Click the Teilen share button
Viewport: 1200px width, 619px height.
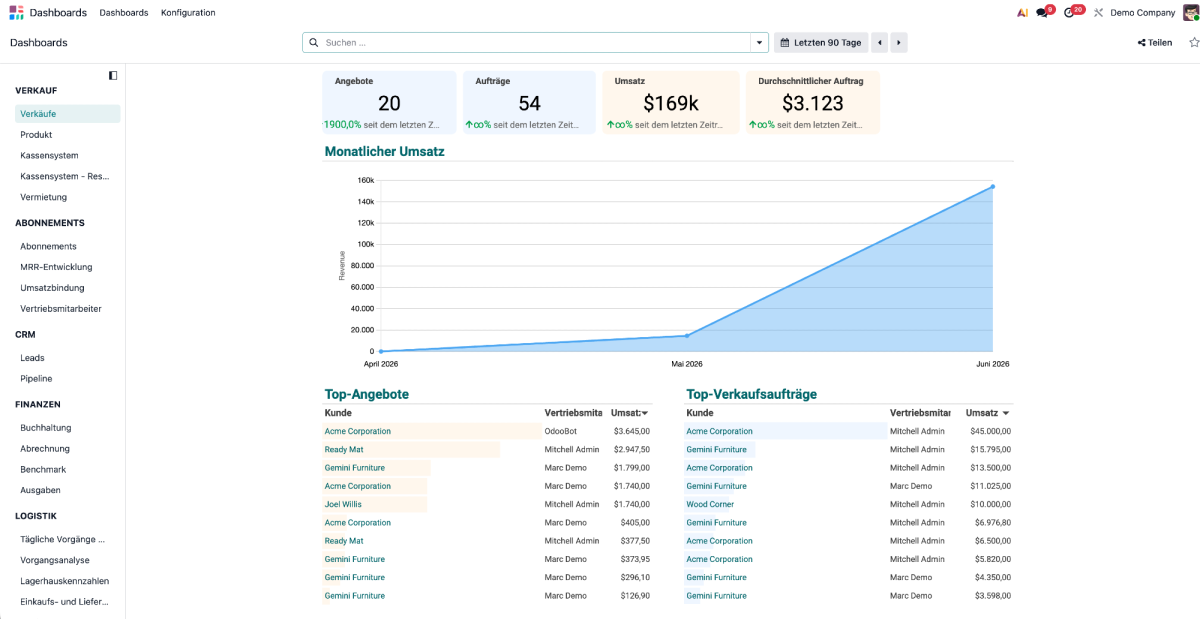tap(1155, 43)
